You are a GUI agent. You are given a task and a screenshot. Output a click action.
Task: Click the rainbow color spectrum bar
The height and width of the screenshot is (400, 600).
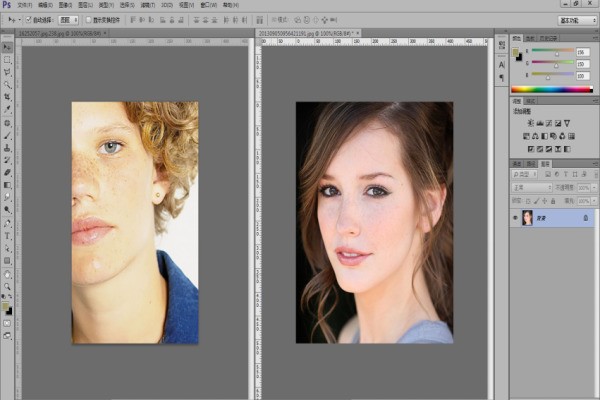pos(552,89)
